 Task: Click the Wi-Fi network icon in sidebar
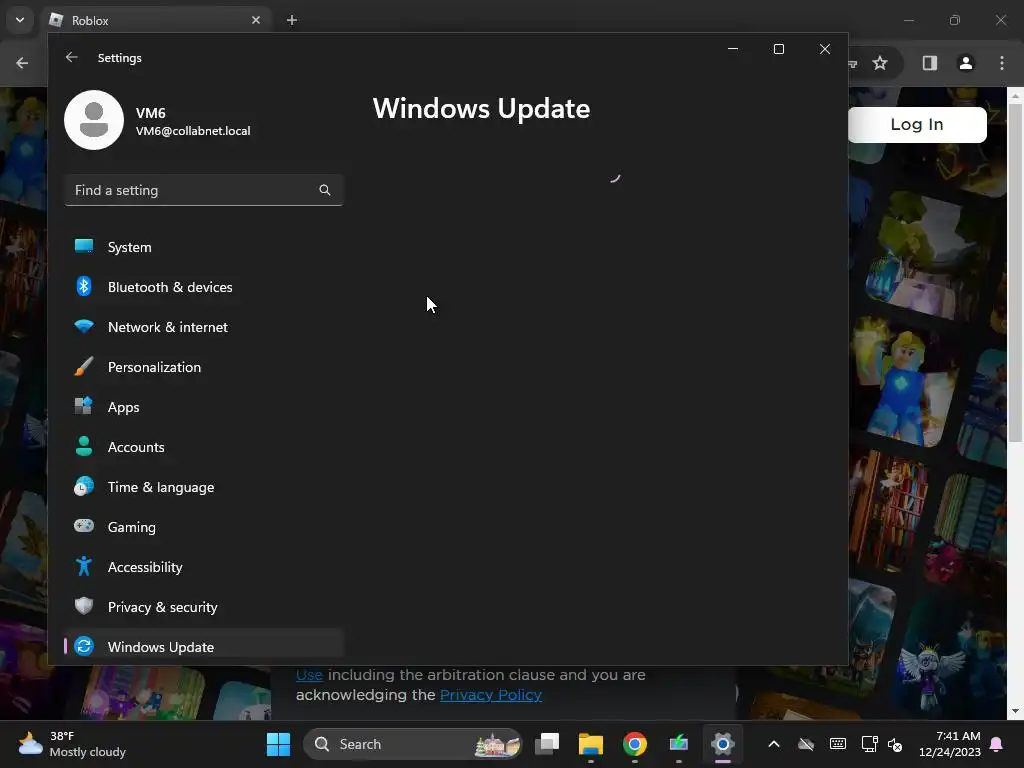[84, 326]
